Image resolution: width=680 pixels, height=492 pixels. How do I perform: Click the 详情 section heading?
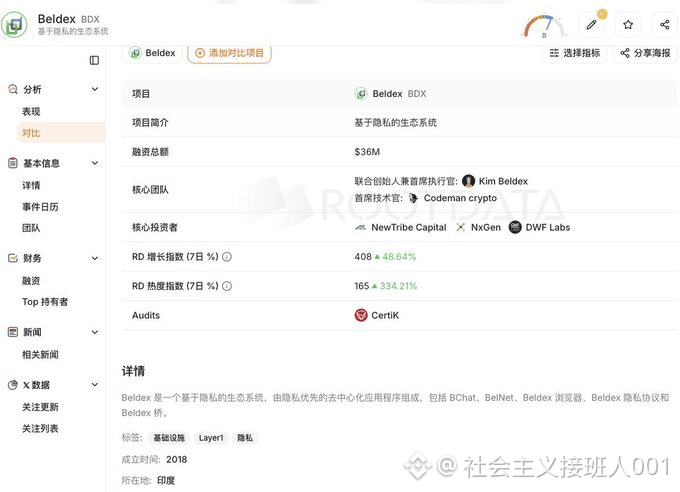click(133, 371)
